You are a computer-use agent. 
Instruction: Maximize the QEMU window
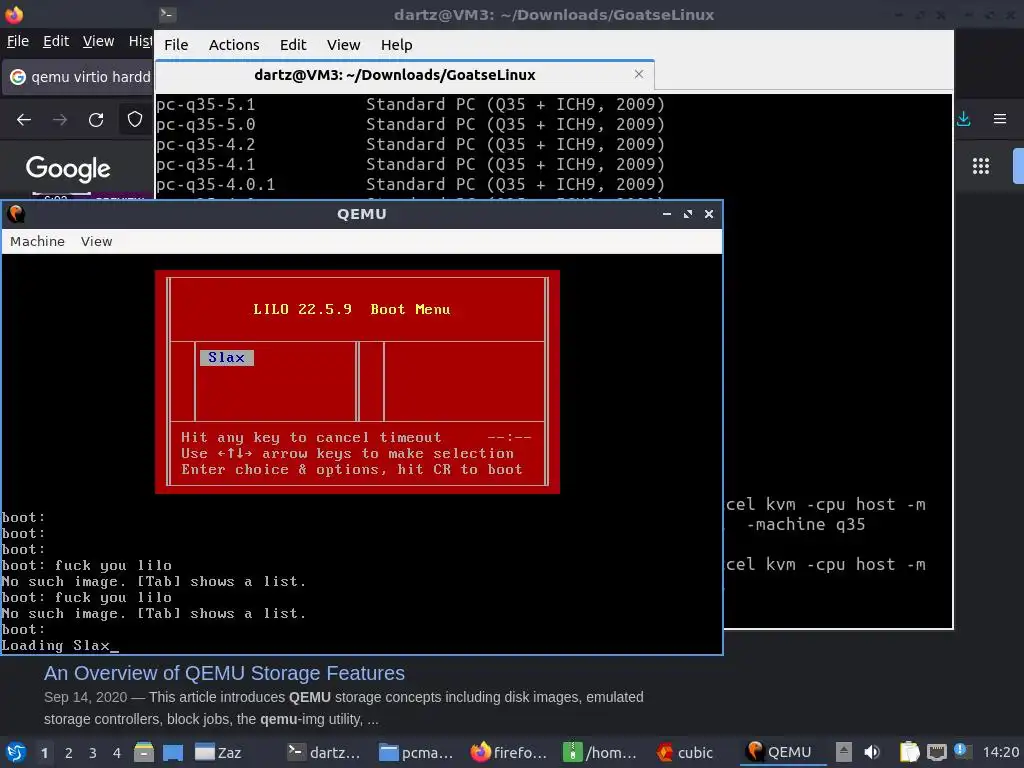coord(688,214)
